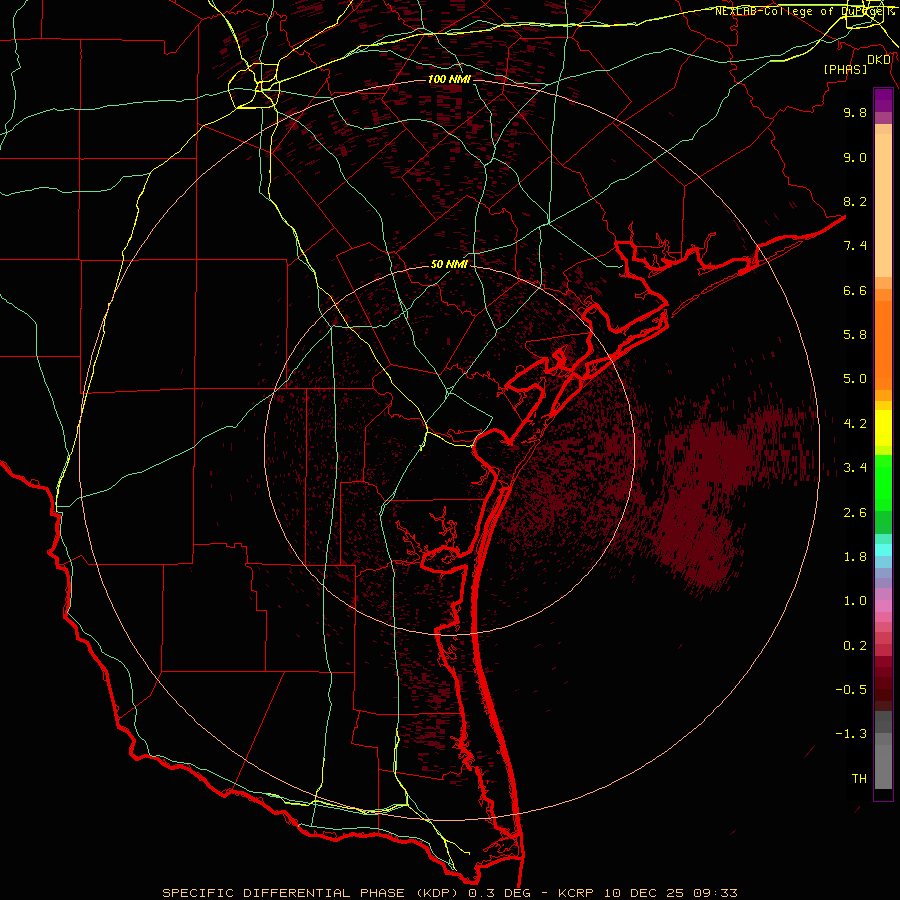Click the 9.0 scale value label
900x900 pixels.
855,157
